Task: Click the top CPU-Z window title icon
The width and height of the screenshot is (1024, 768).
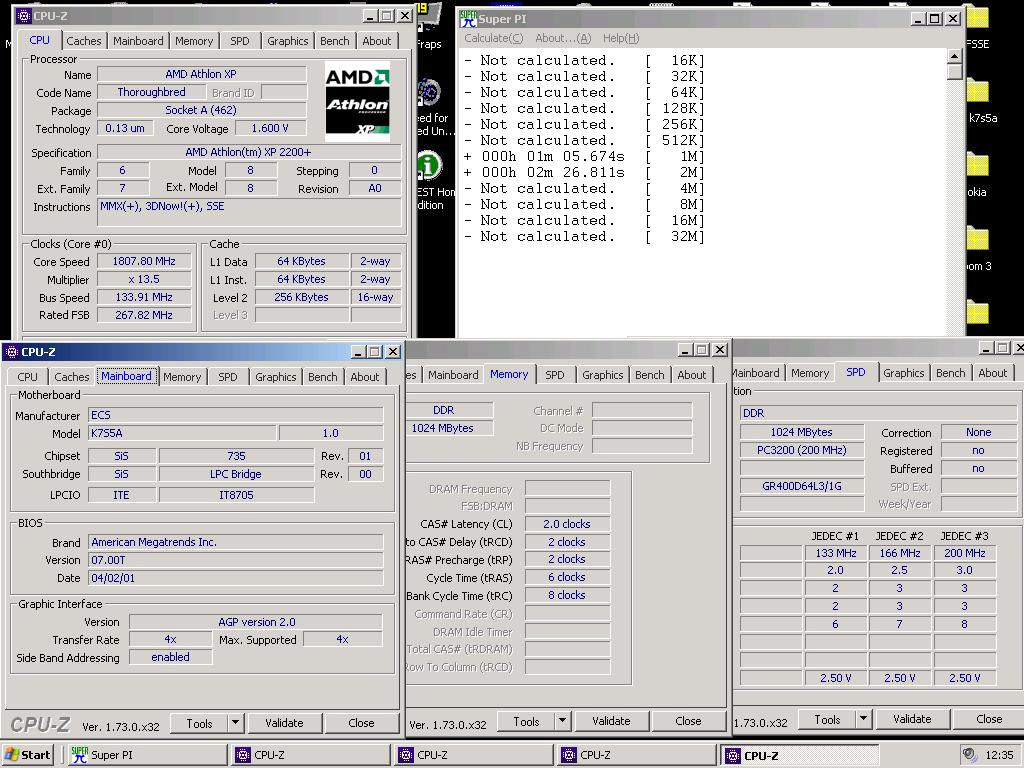Action: pos(24,16)
